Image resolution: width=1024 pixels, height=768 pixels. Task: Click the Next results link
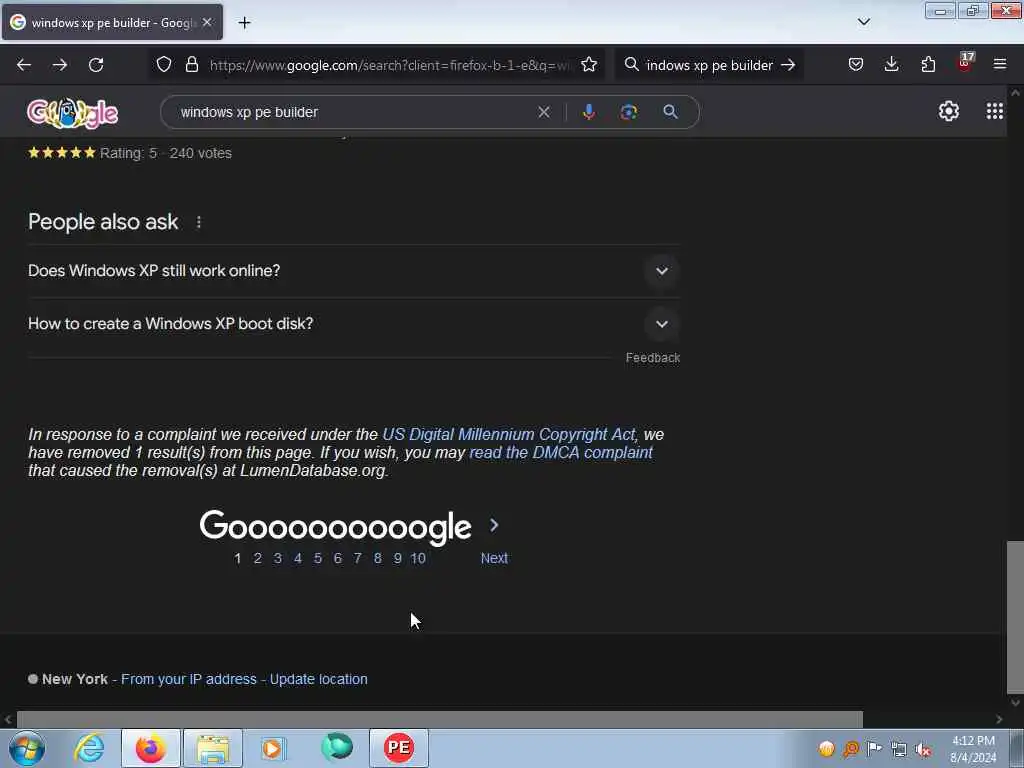494,558
